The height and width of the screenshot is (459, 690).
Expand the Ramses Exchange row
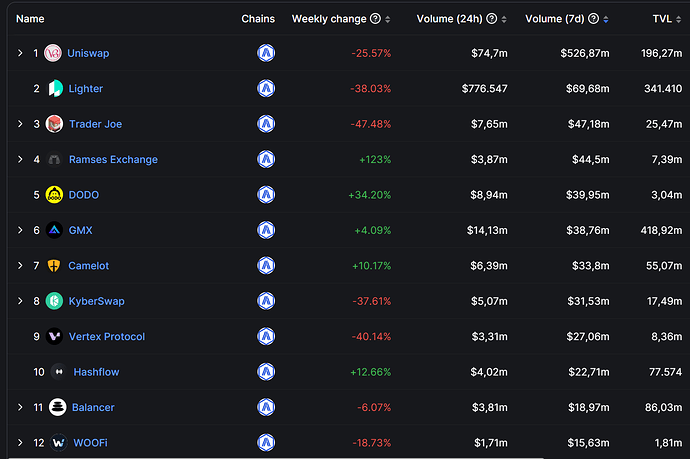click(x=20, y=159)
